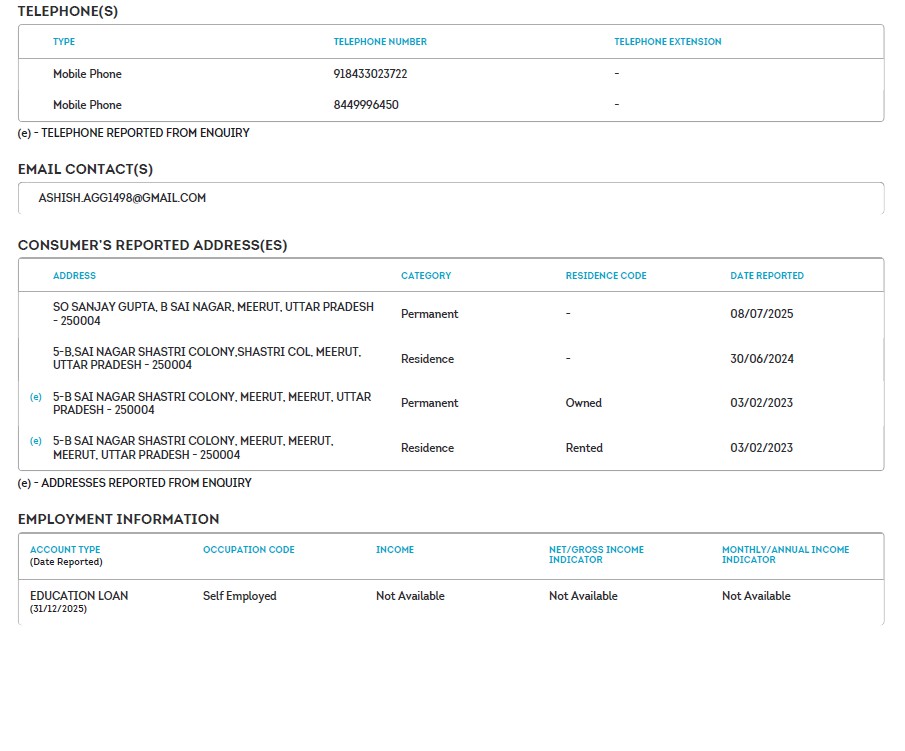This screenshot has width=905, height=751.
Task: Click the Employment Information section heading
Action: [118, 519]
